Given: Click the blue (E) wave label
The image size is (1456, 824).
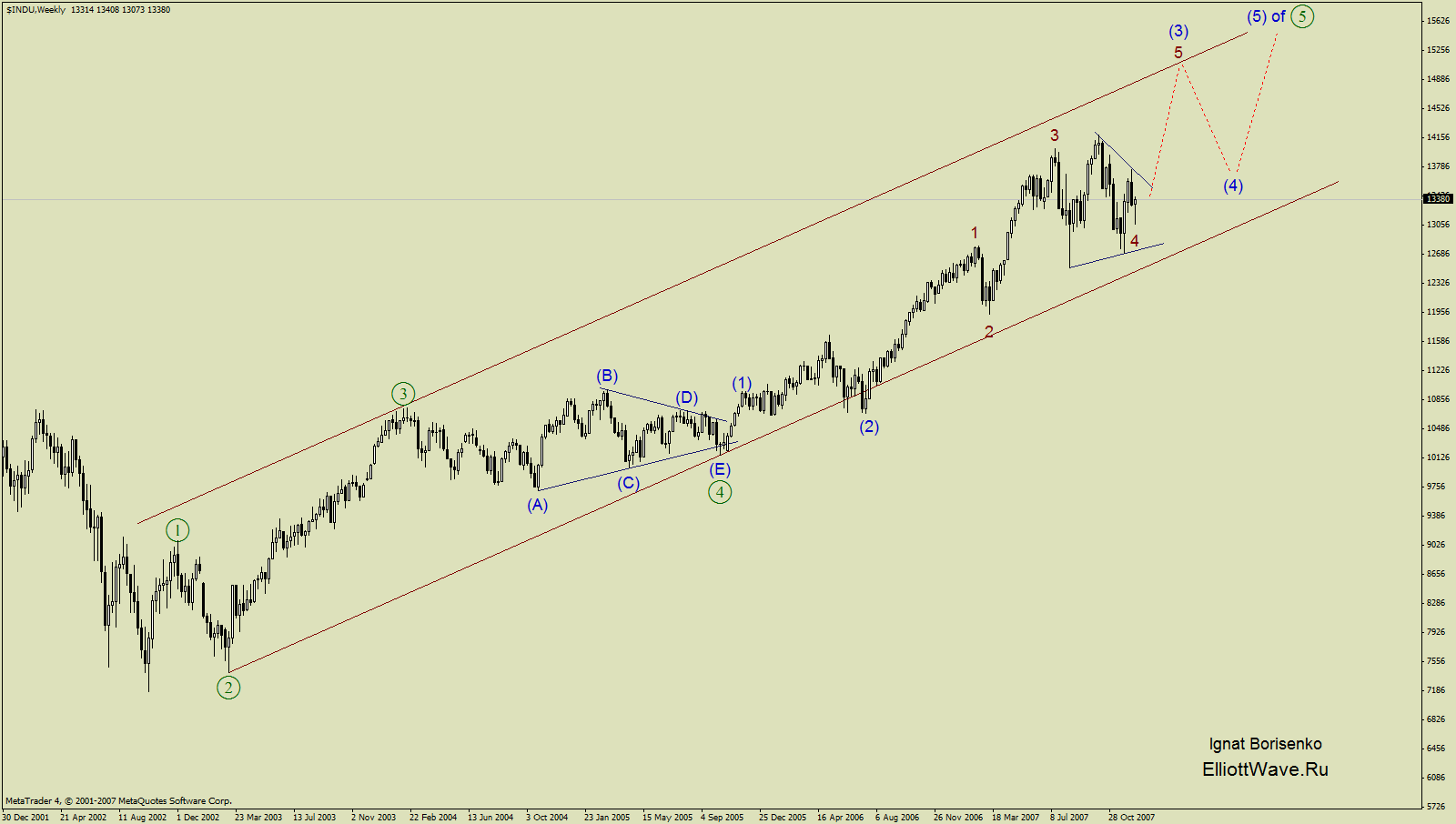Looking at the screenshot, I should (720, 469).
